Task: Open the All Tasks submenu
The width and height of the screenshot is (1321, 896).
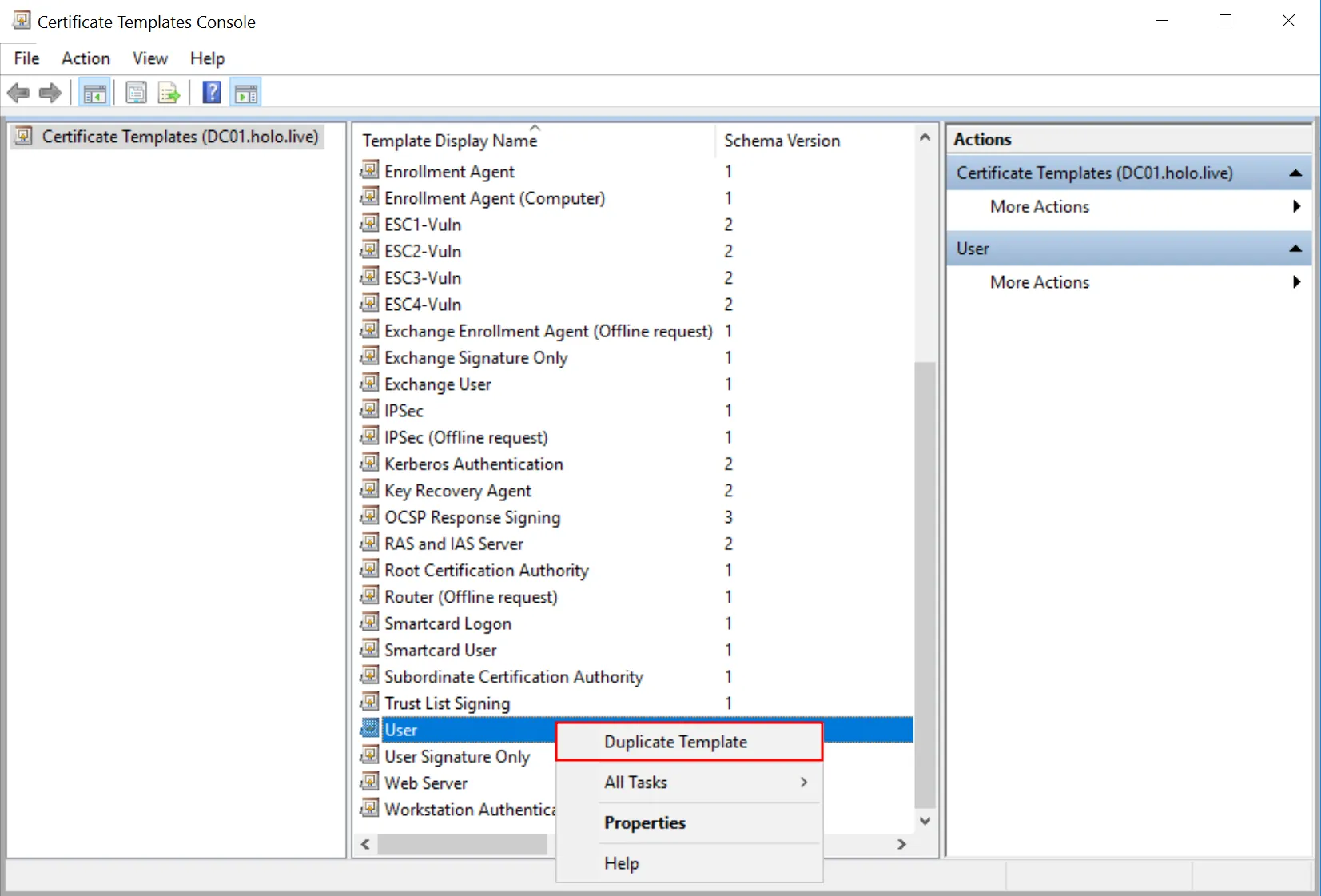Action: point(689,783)
